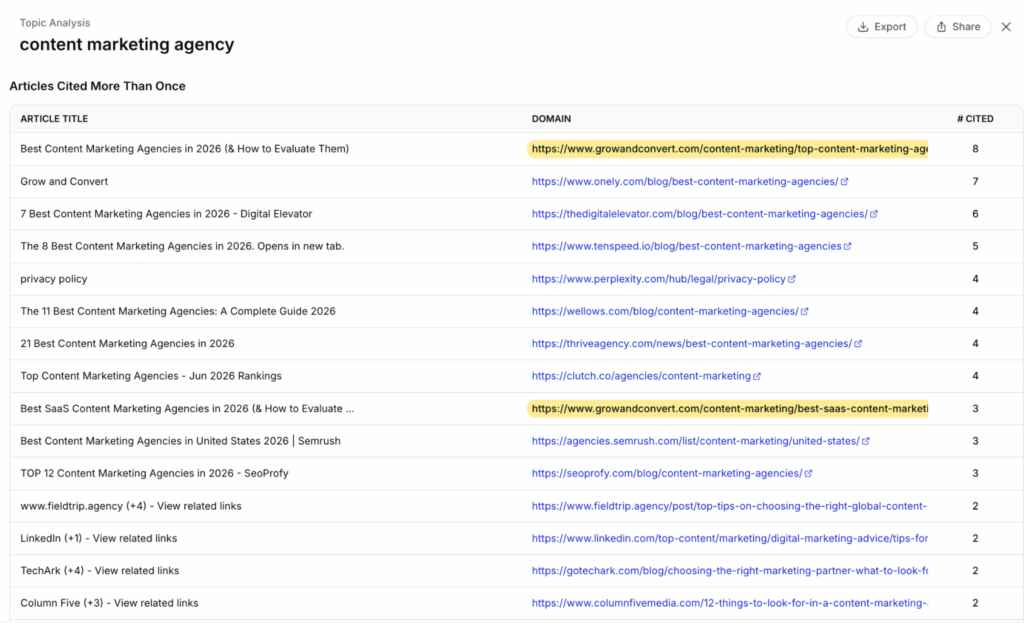Open the fieldtrip.agency post link

click(729, 506)
